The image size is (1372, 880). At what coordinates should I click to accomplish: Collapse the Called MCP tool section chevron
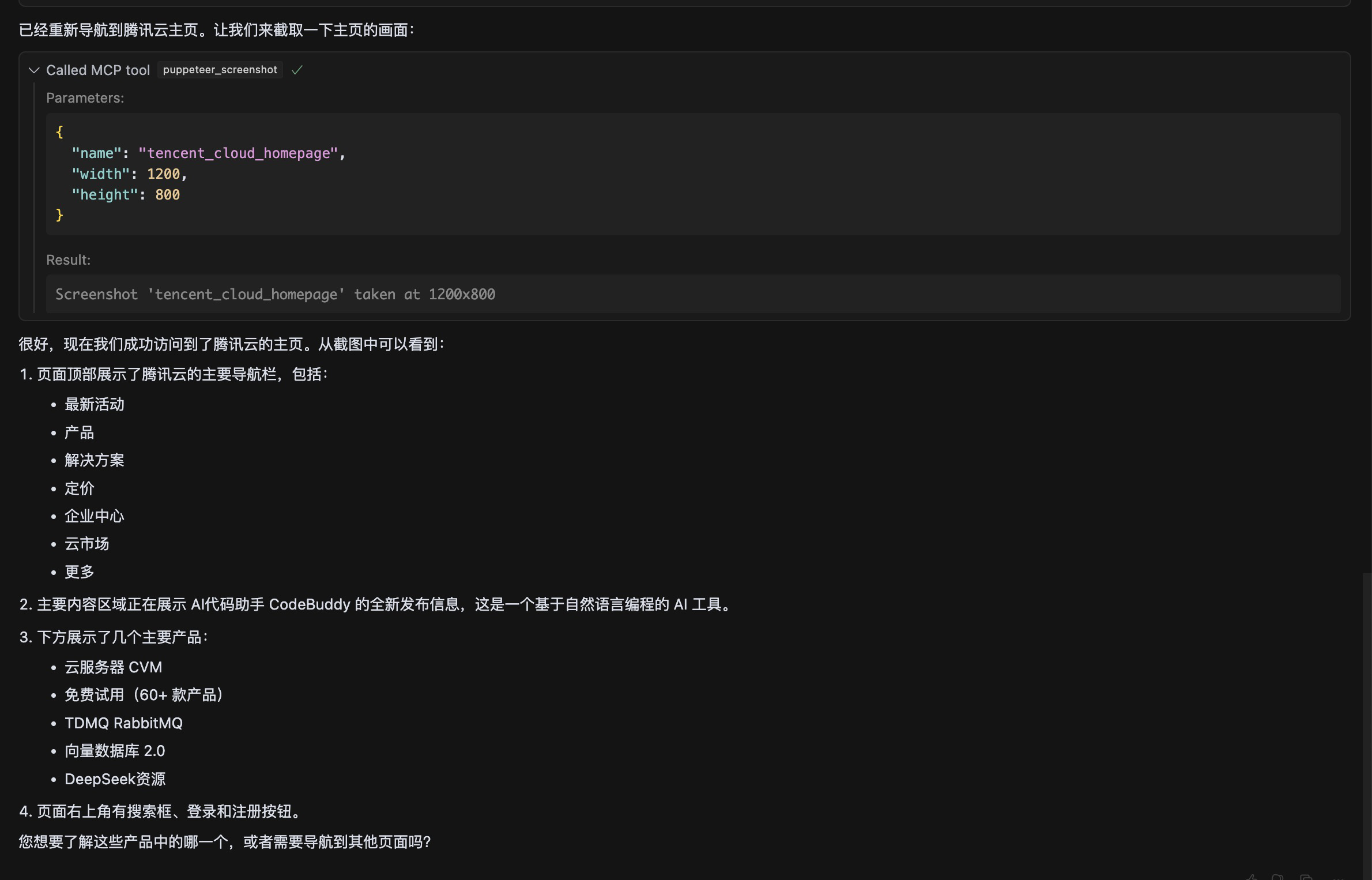coord(34,70)
